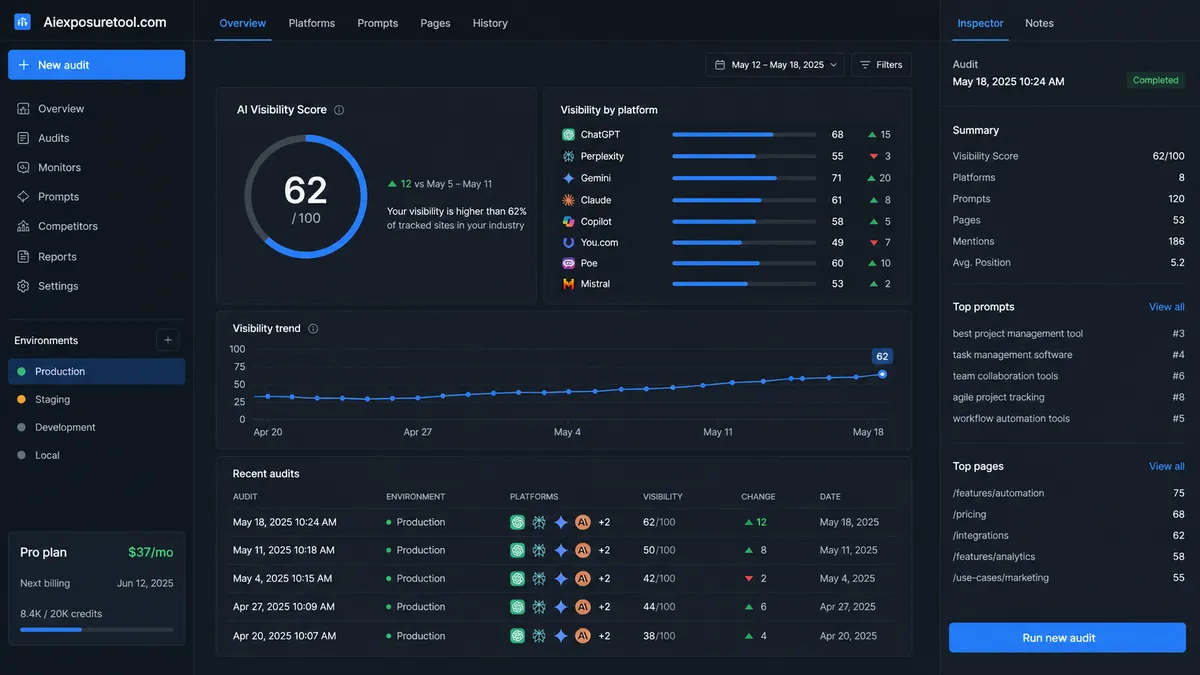Screen dimensions: 1200x675
Task: Switch to the History tab
Action: [490, 23]
